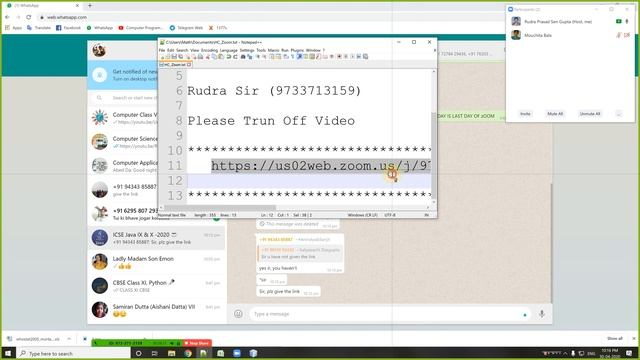Click the Copy icon in Notepad++ toolbar
The width and height of the screenshot is (640, 360).
coord(214,57)
